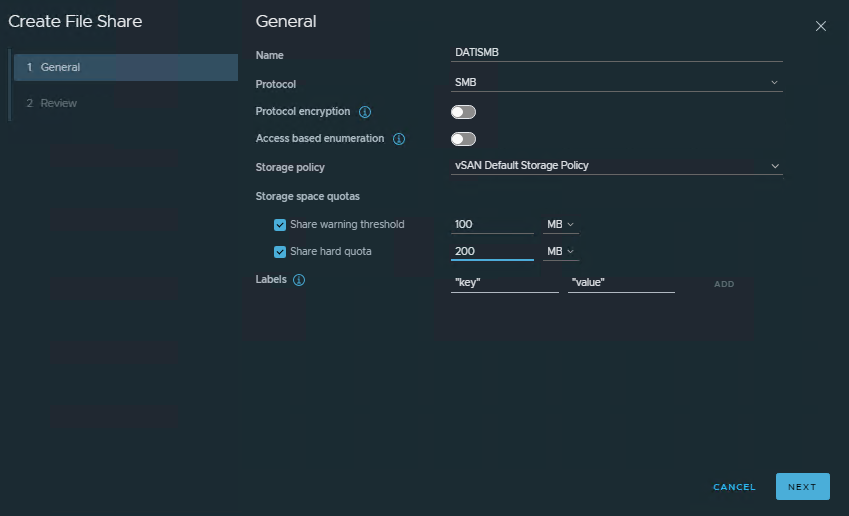
Task: Open the hard quota MB unit dropdown
Action: pyautogui.click(x=560, y=252)
